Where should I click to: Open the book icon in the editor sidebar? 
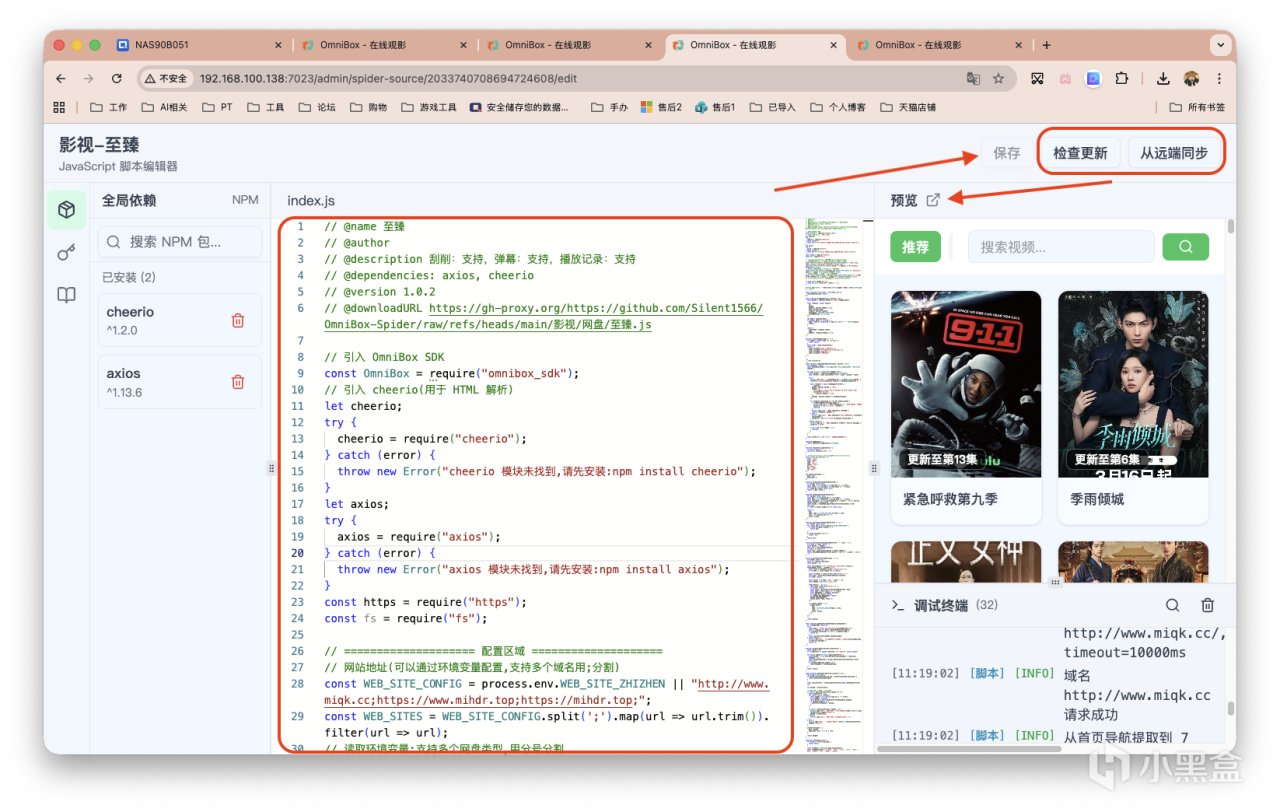pyautogui.click(x=66, y=295)
